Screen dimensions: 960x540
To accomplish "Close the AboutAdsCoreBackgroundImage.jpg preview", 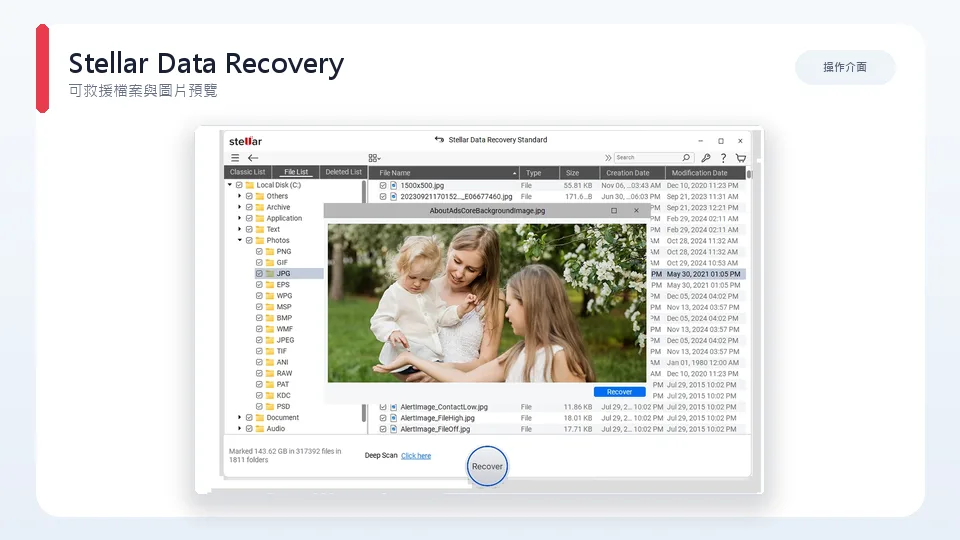I will [x=636, y=211].
